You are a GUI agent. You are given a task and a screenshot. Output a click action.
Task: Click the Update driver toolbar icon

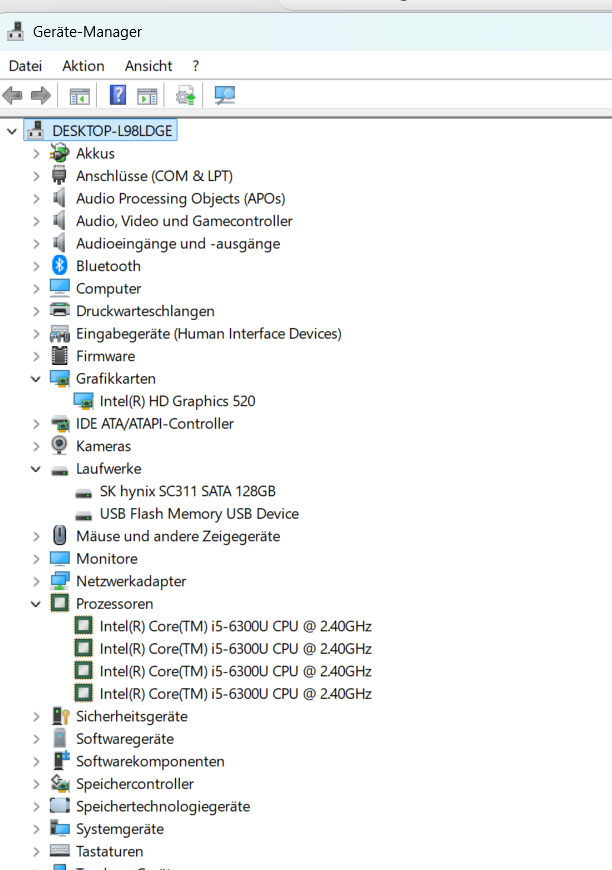coord(186,95)
